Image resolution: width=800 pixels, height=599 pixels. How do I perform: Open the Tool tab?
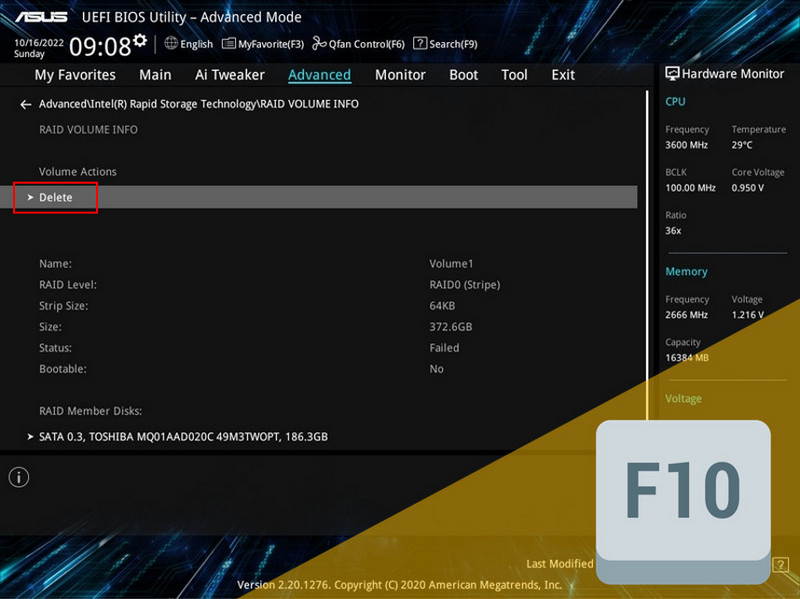(514, 75)
